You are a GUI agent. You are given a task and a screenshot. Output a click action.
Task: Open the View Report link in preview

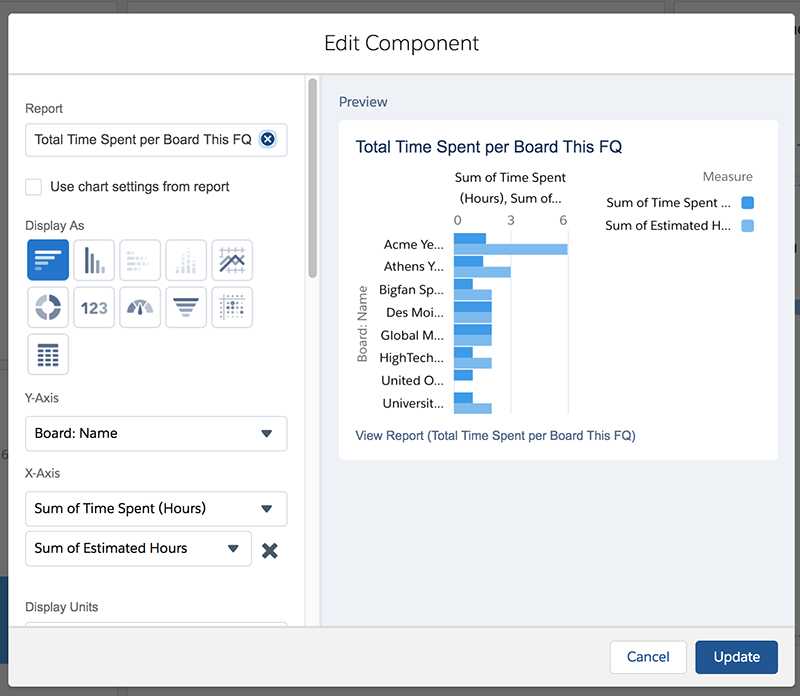pos(495,436)
